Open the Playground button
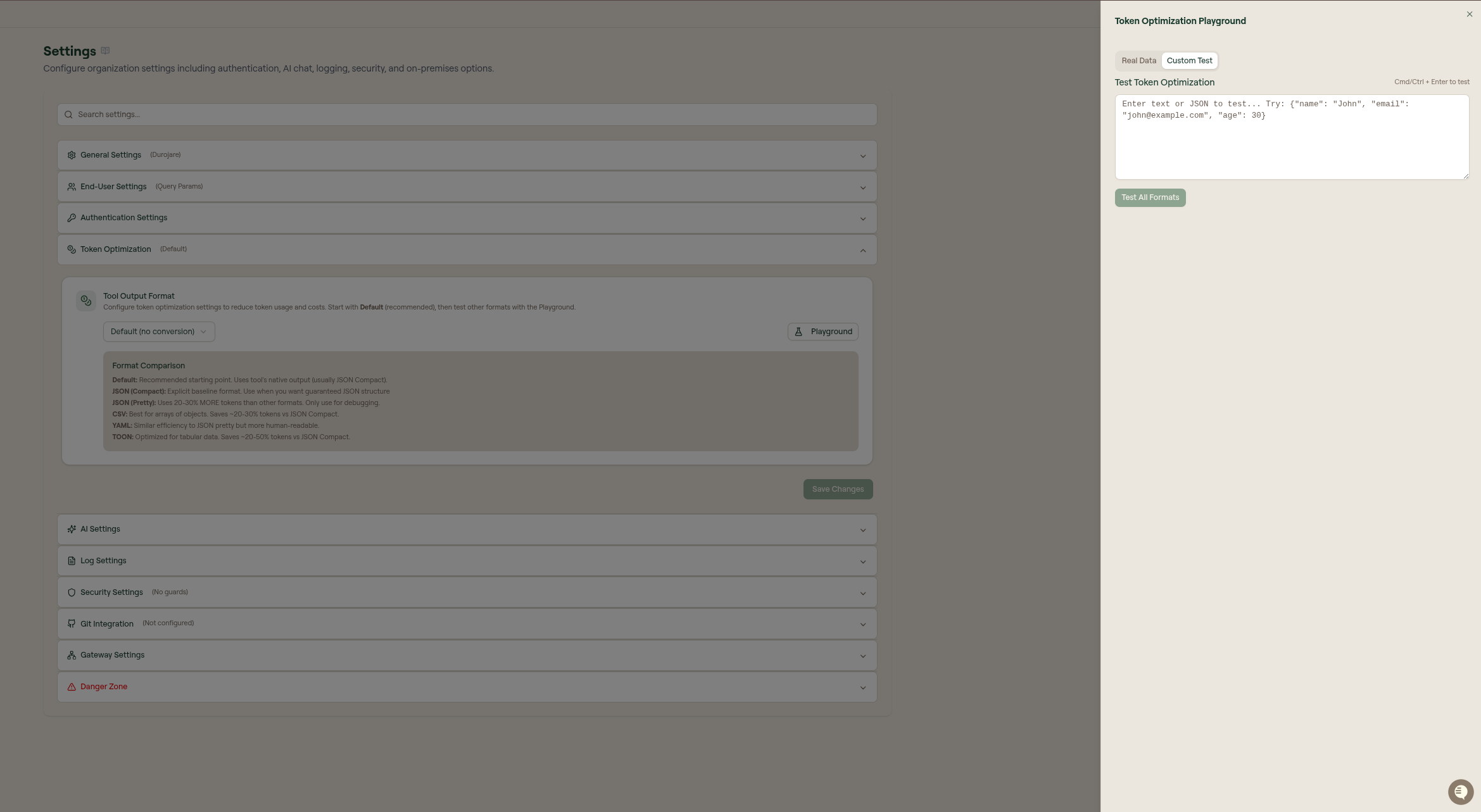The height and width of the screenshot is (812, 1481). click(x=822, y=332)
